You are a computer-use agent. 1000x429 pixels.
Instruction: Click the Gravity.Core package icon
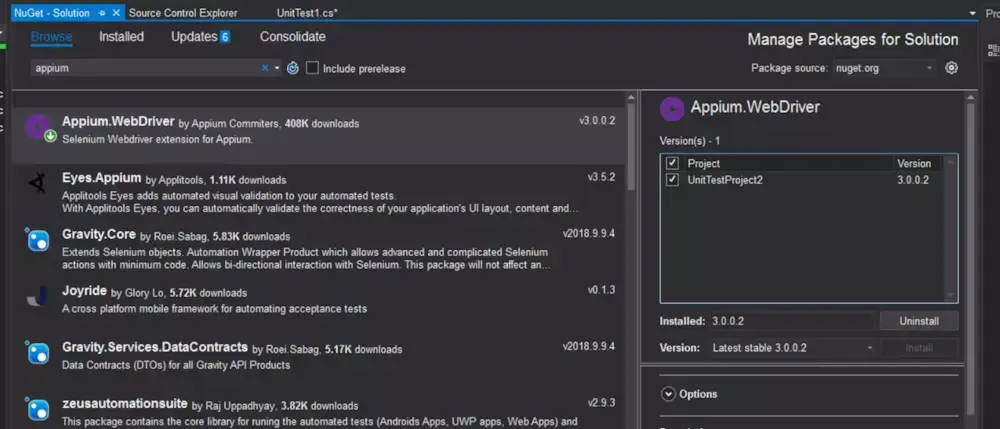(x=37, y=240)
